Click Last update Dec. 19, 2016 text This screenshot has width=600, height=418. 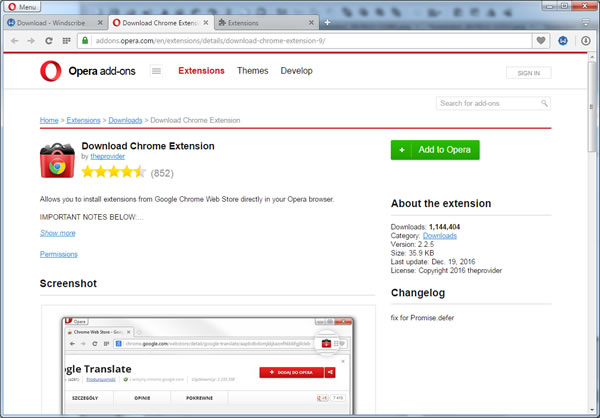(x=433, y=262)
